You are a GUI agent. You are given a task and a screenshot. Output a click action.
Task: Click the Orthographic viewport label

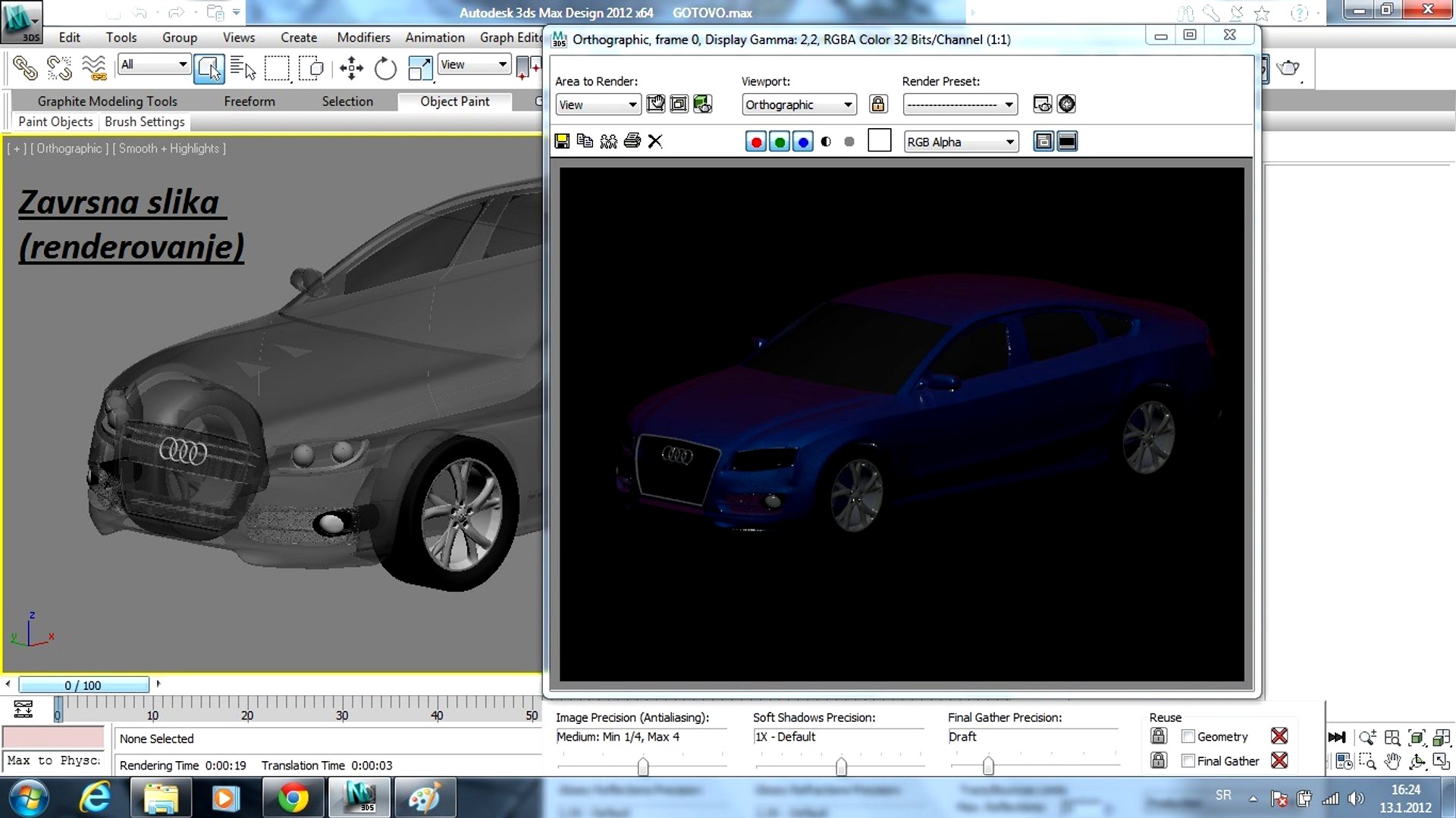point(69,149)
